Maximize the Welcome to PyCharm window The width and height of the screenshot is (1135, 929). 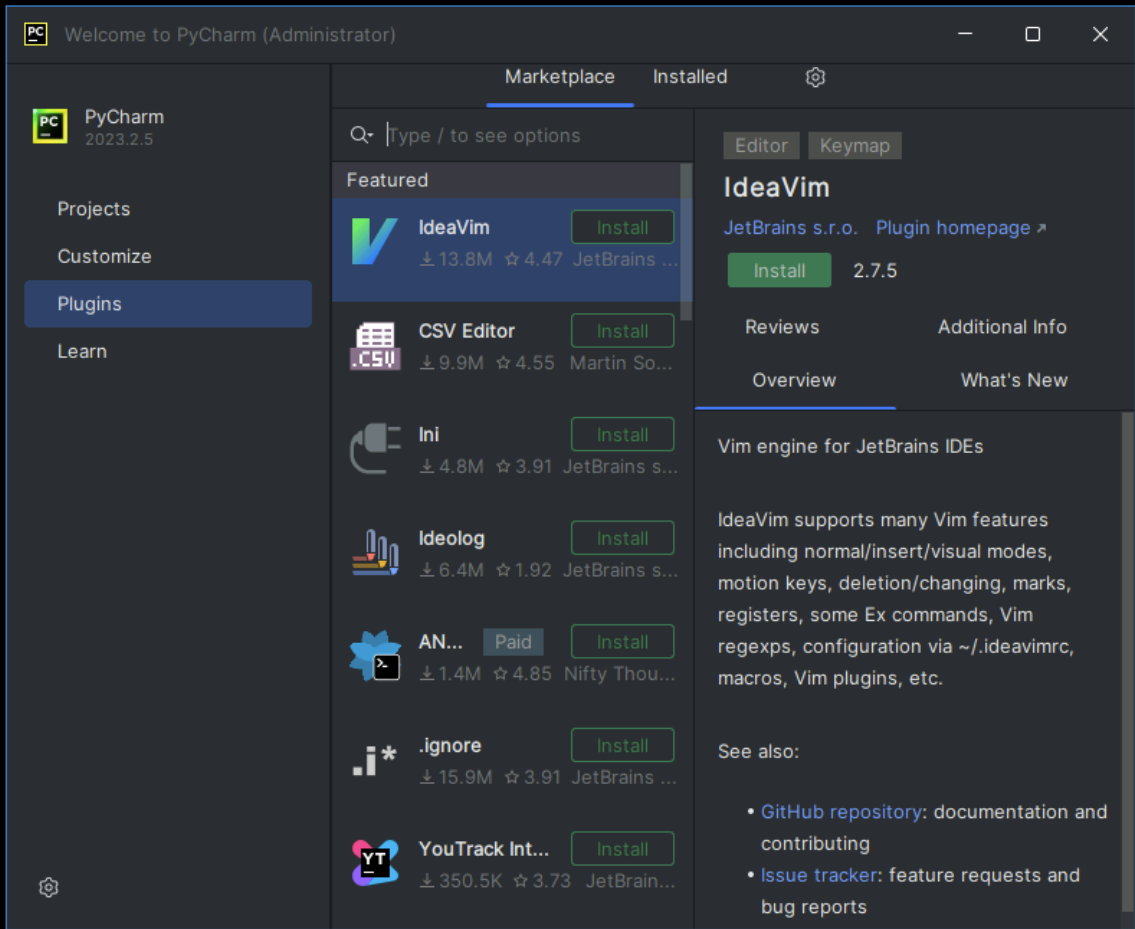click(1033, 34)
